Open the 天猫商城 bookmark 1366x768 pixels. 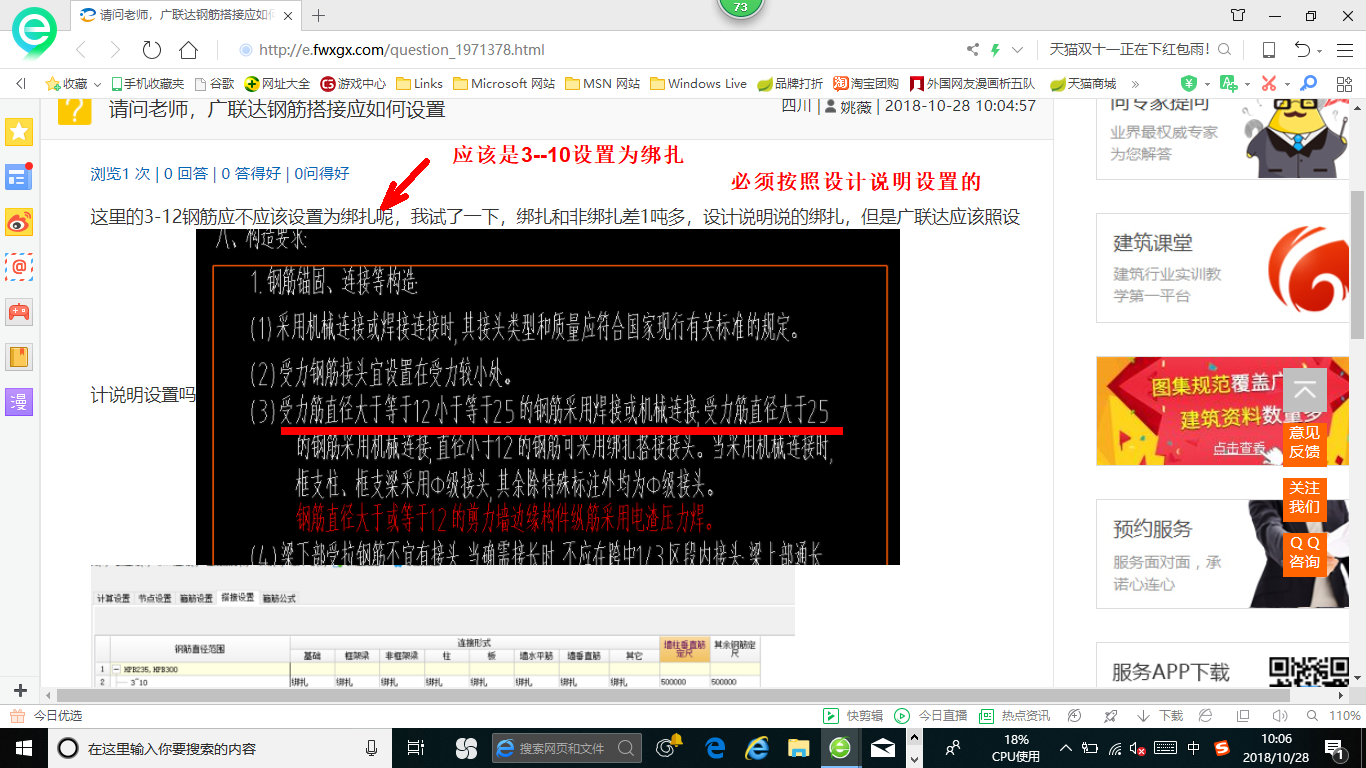pos(1083,84)
